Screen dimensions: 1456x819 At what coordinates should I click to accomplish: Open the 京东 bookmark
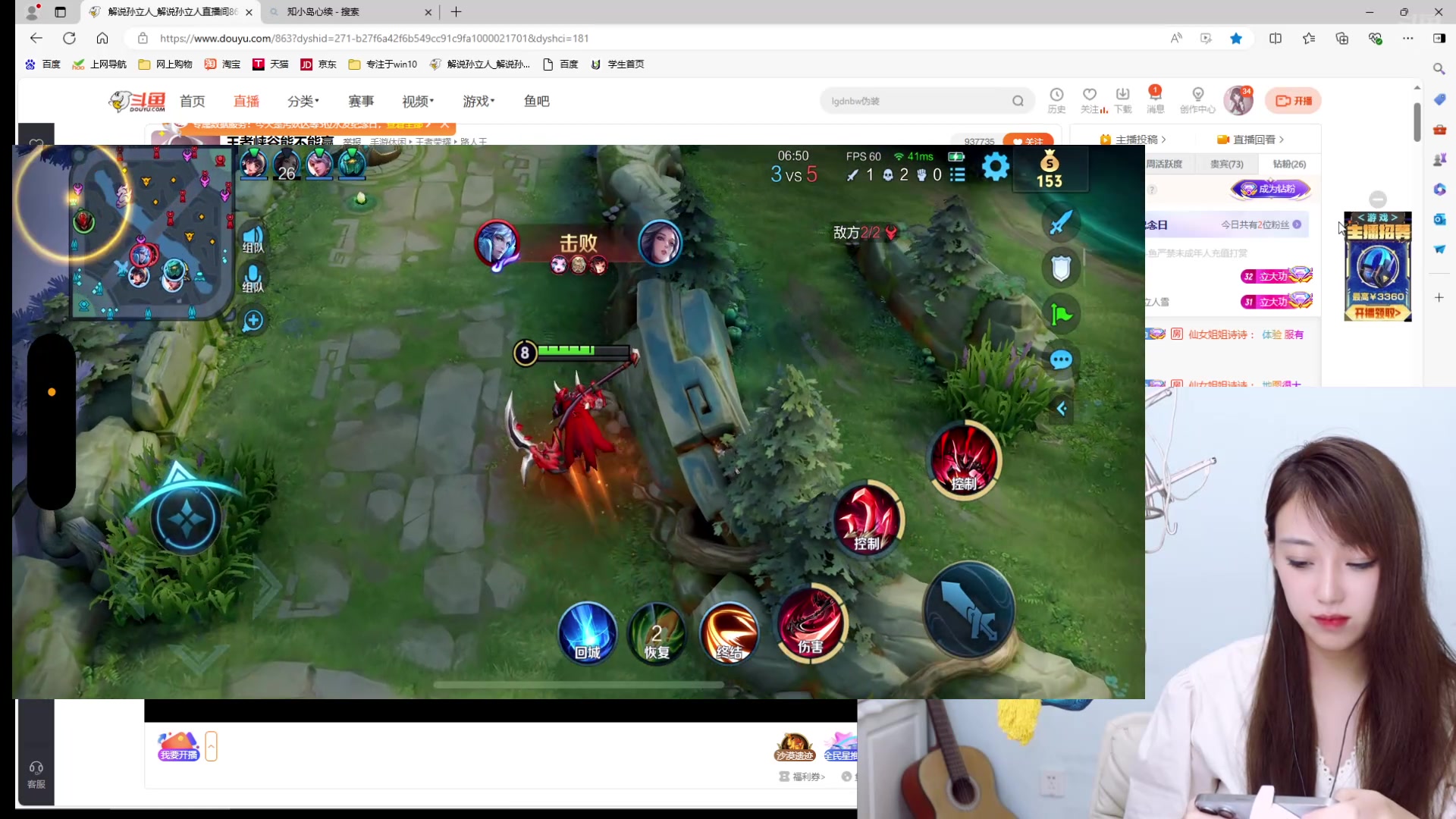pyautogui.click(x=318, y=64)
